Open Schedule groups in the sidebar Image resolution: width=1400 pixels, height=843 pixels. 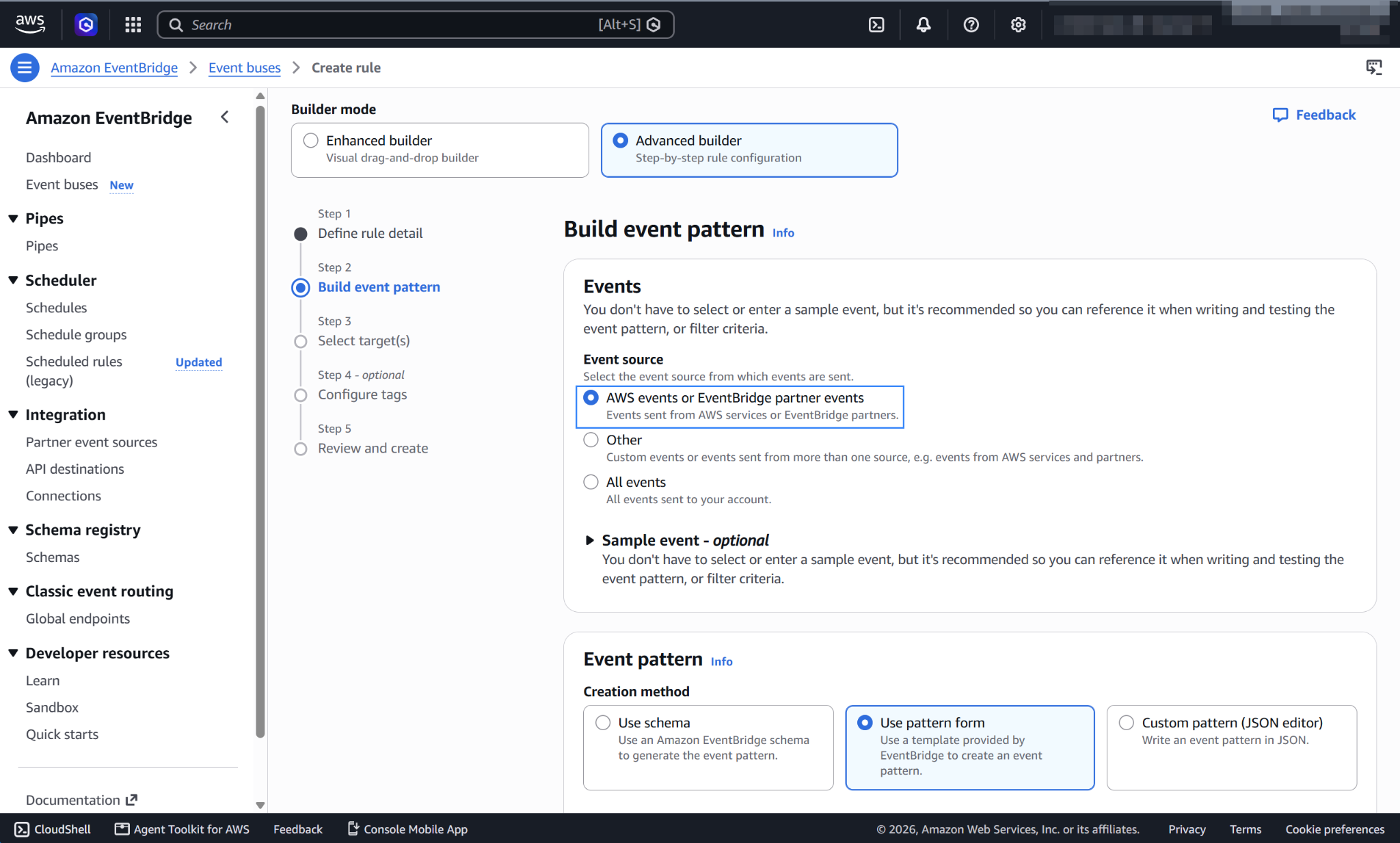tap(76, 334)
